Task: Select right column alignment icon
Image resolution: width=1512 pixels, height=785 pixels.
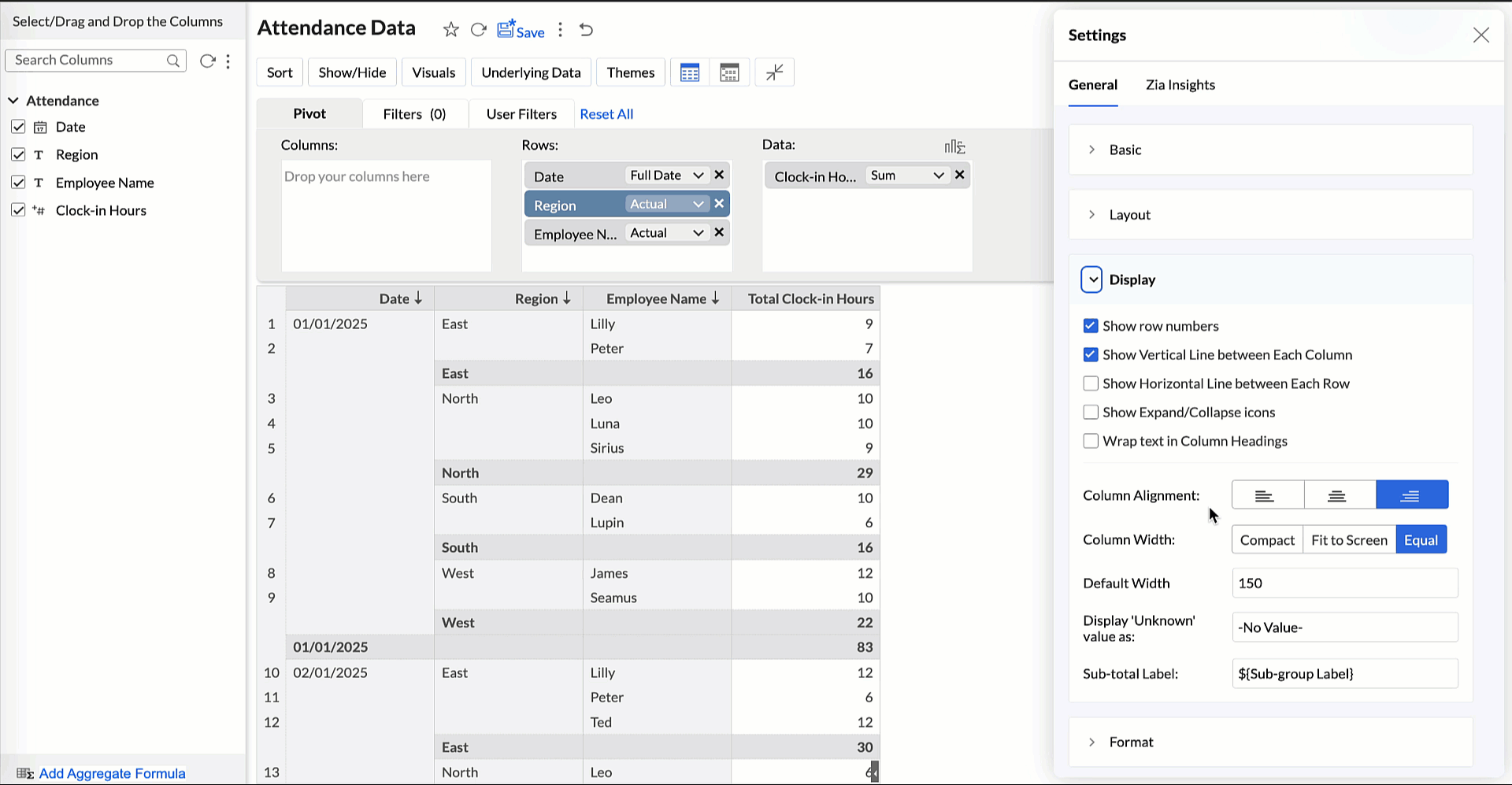Action: (x=1411, y=495)
